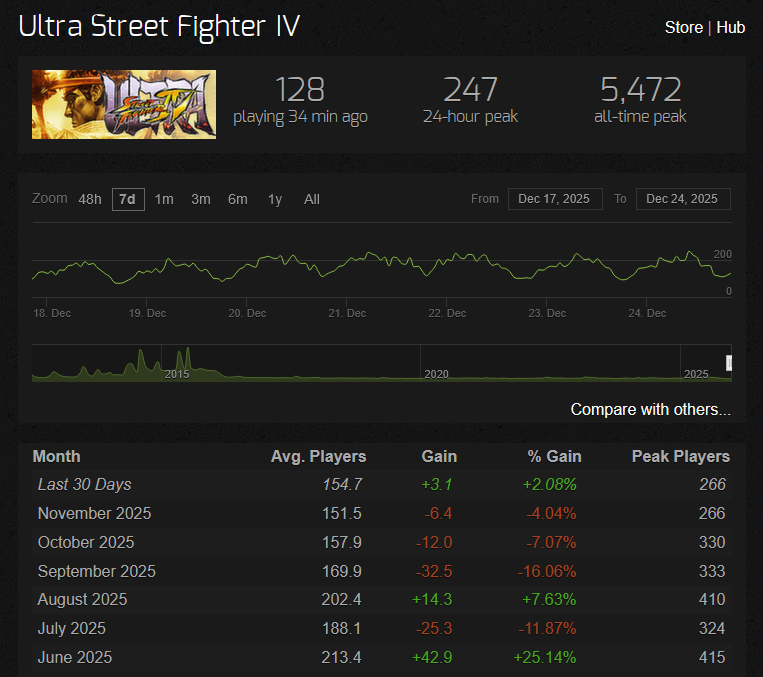
Task: Open the Store link
Action: coord(683,27)
